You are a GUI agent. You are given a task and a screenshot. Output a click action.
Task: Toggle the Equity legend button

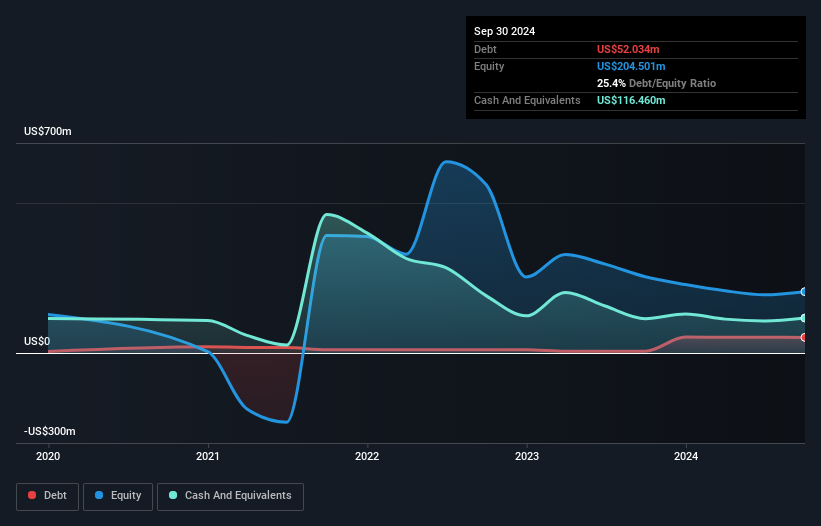pos(118,496)
